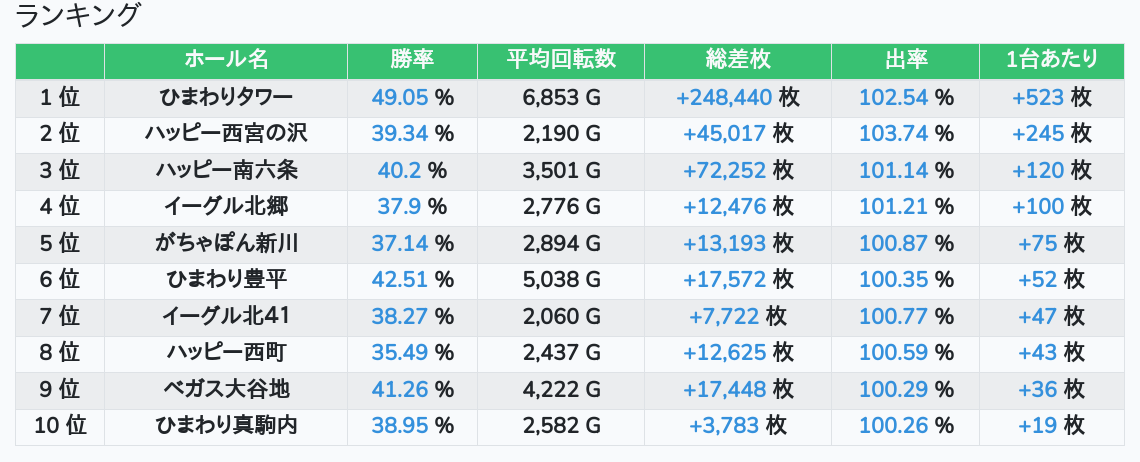Click the 出率 column header
Image resolution: width=1140 pixels, height=462 pixels.
[x=905, y=60]
